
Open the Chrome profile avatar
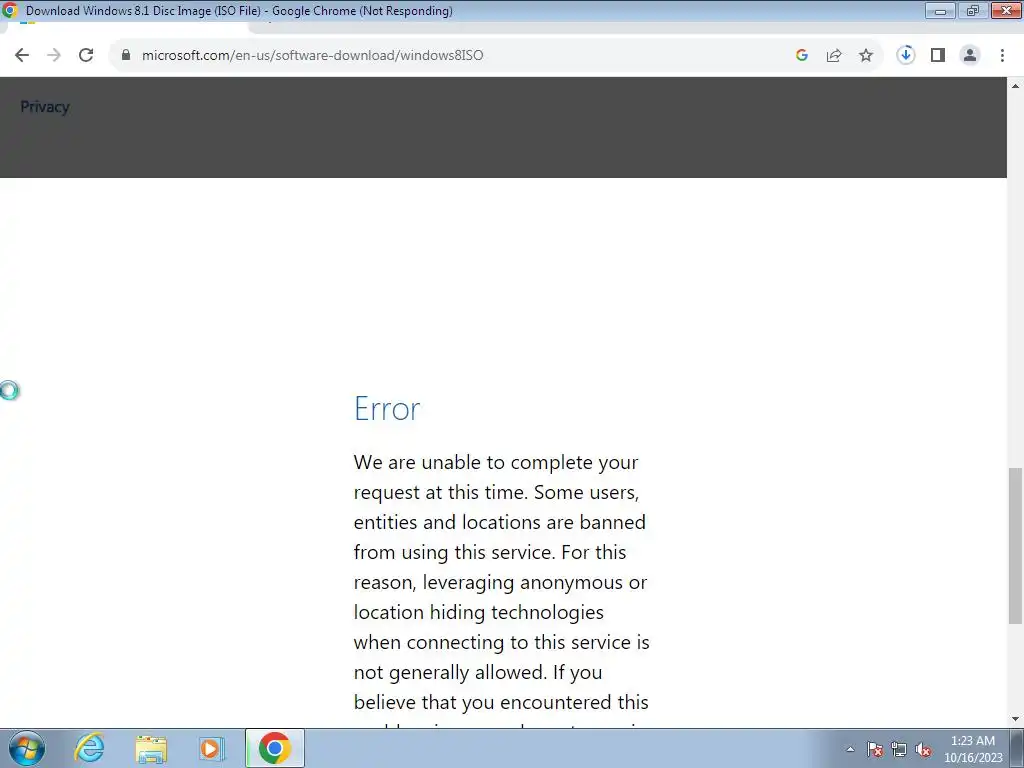[970, 56]
